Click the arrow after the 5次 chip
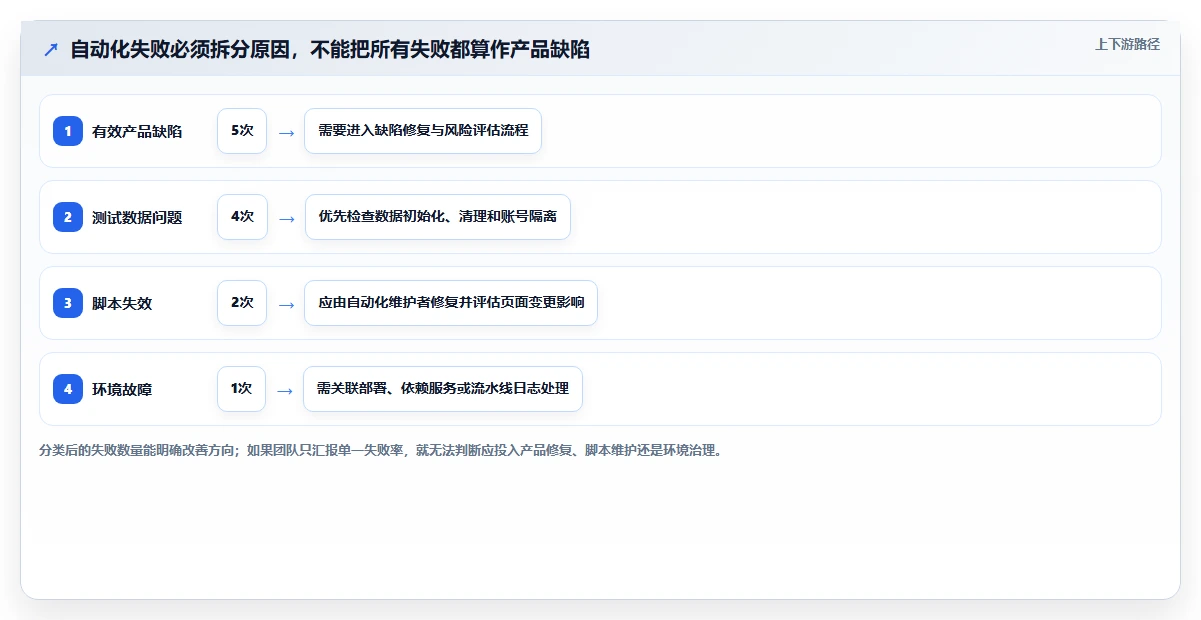Viewport: 1201px width, 620px height. click(286, 132)
